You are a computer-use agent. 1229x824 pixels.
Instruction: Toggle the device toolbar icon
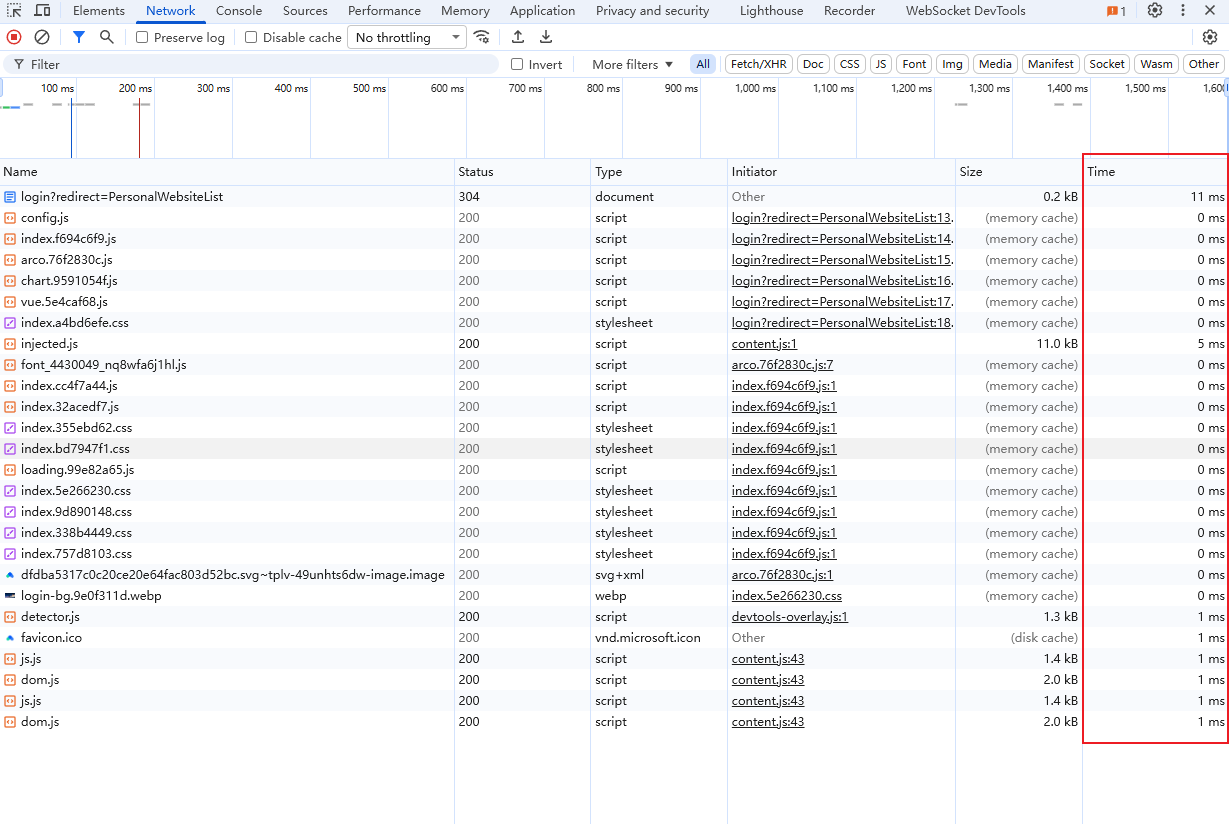pos(43,11)
